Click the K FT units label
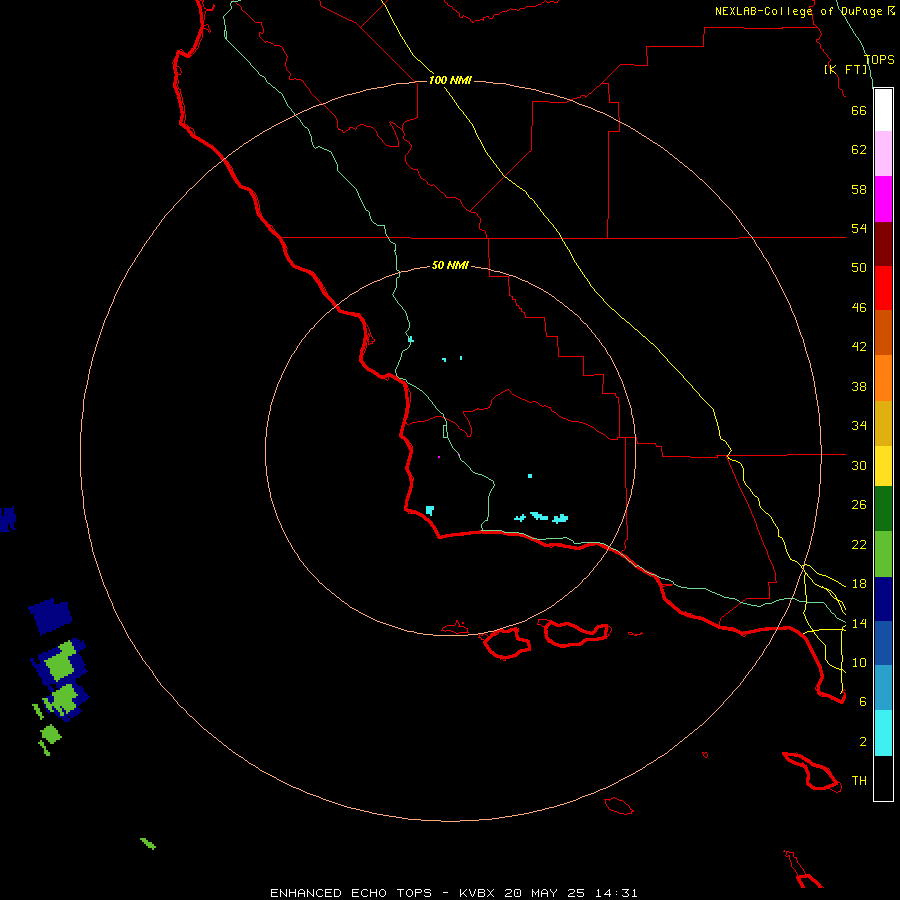Screen dimensions: 900x900 [846, 69]
